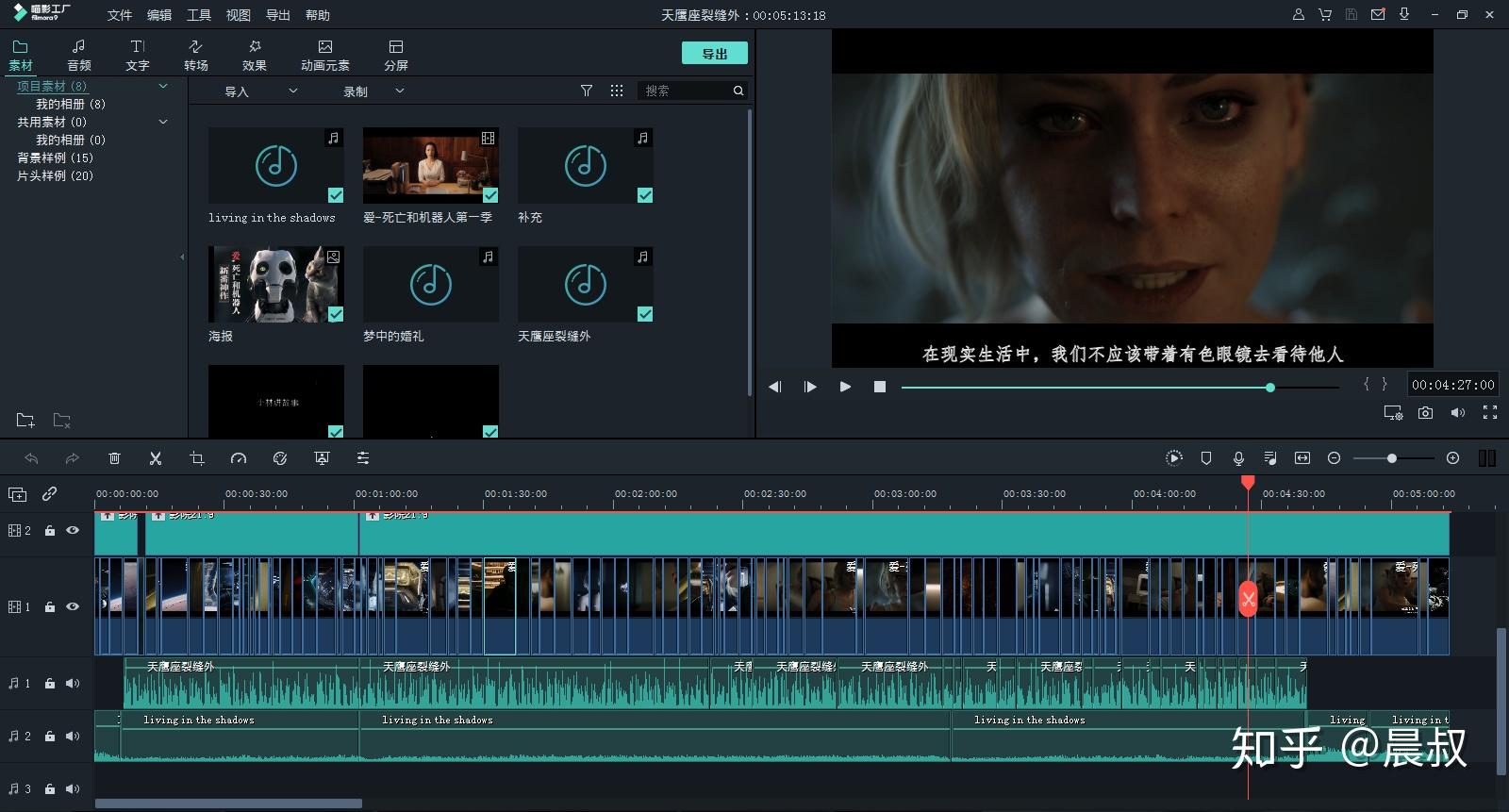Select 片头样例 (20) in the library

click(55, 175)
